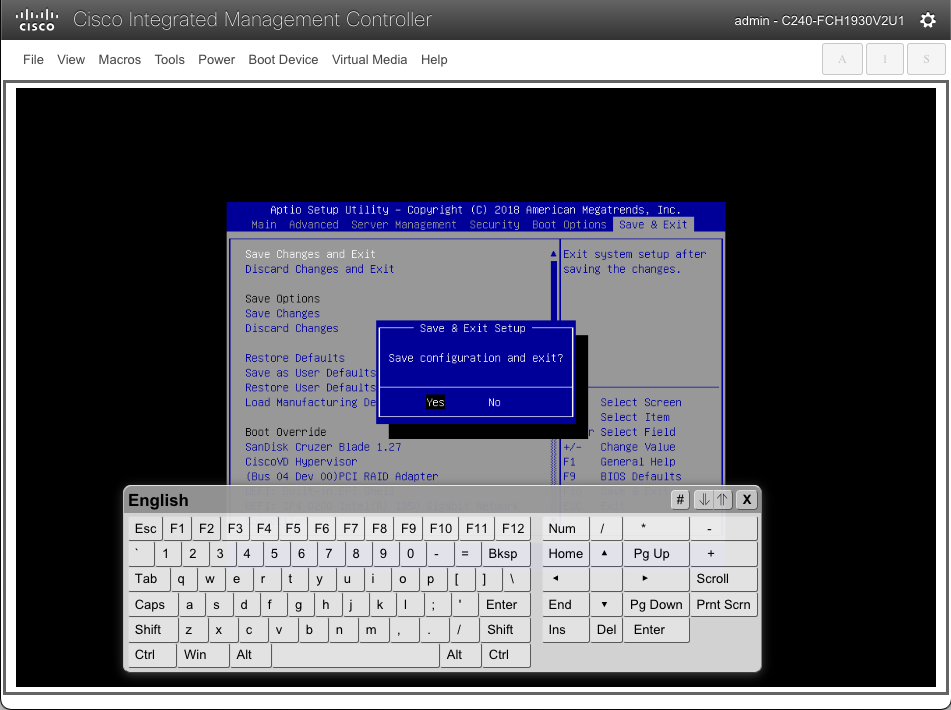The width and height of the screenshot is (951, 710).
Task: Click the End key
Action: coord(565,604)
